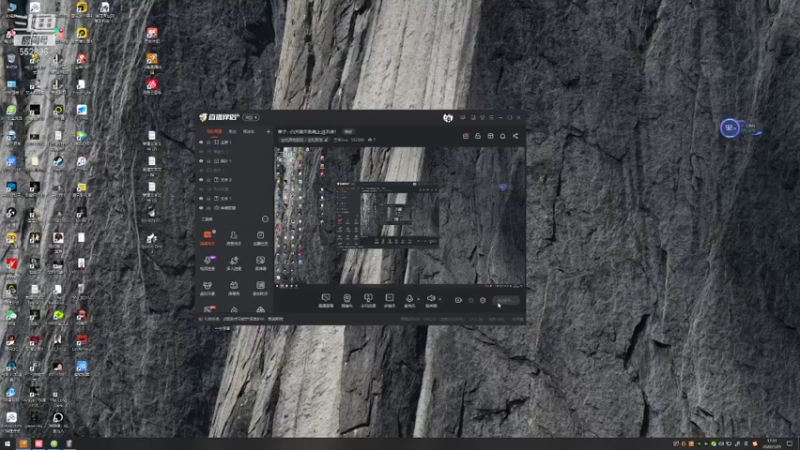Mute the microphone in the bottom toolbar
Screen dimensions: 800x450
tap(409, 300)
